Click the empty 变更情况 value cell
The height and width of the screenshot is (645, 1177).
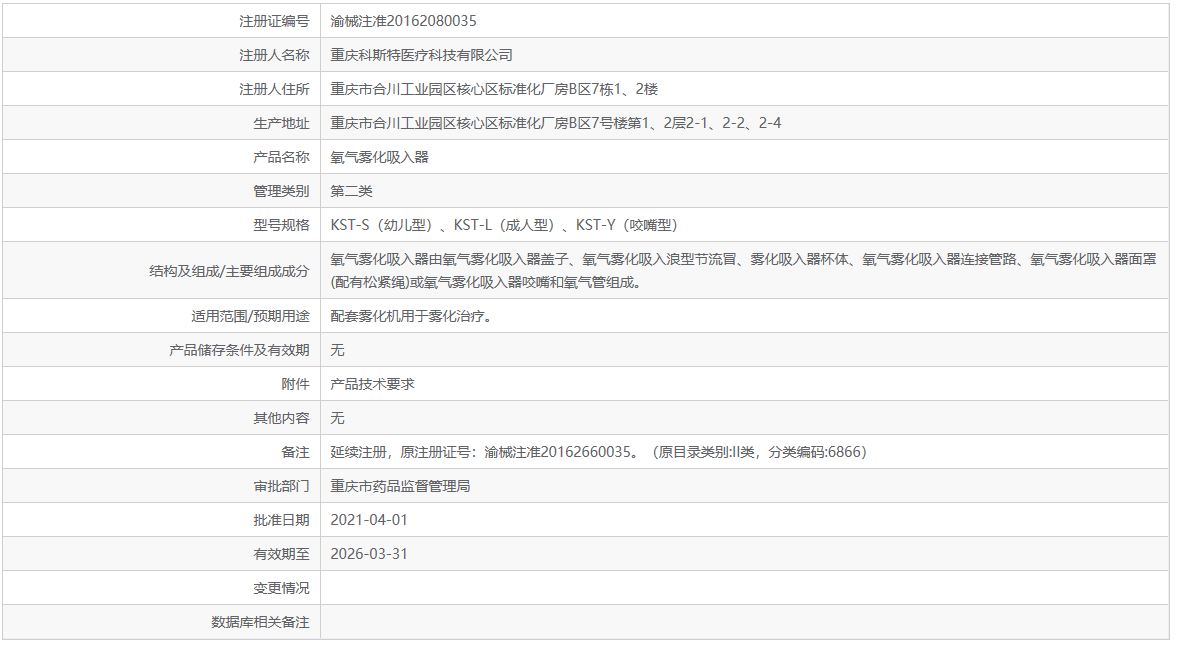[600, 587]
